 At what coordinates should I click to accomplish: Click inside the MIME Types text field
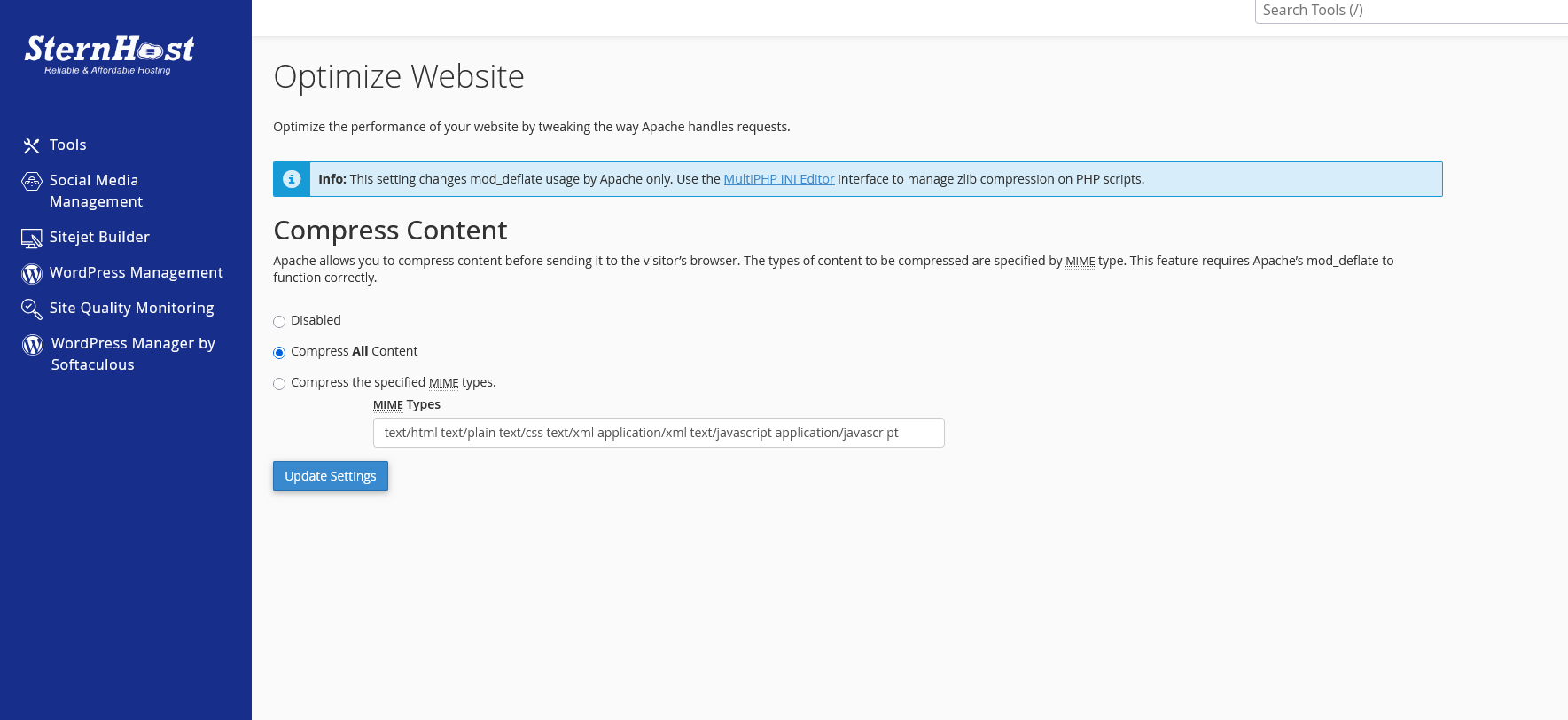(x=658, y=433)
